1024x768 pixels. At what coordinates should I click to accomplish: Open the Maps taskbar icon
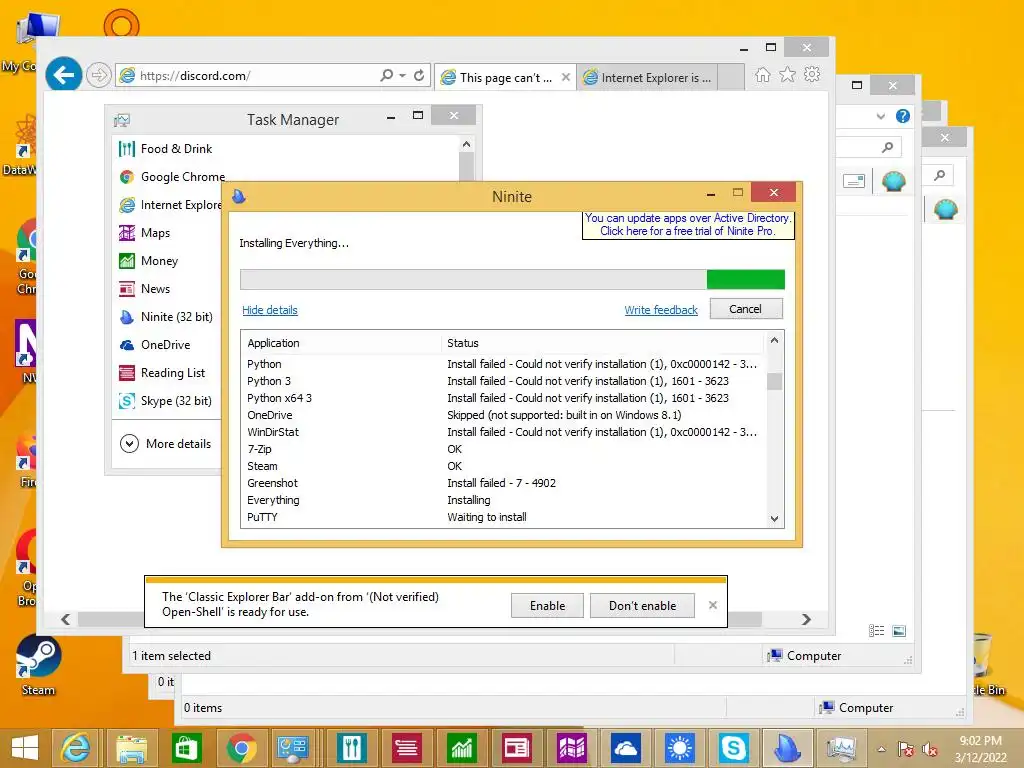coord(571,748)
